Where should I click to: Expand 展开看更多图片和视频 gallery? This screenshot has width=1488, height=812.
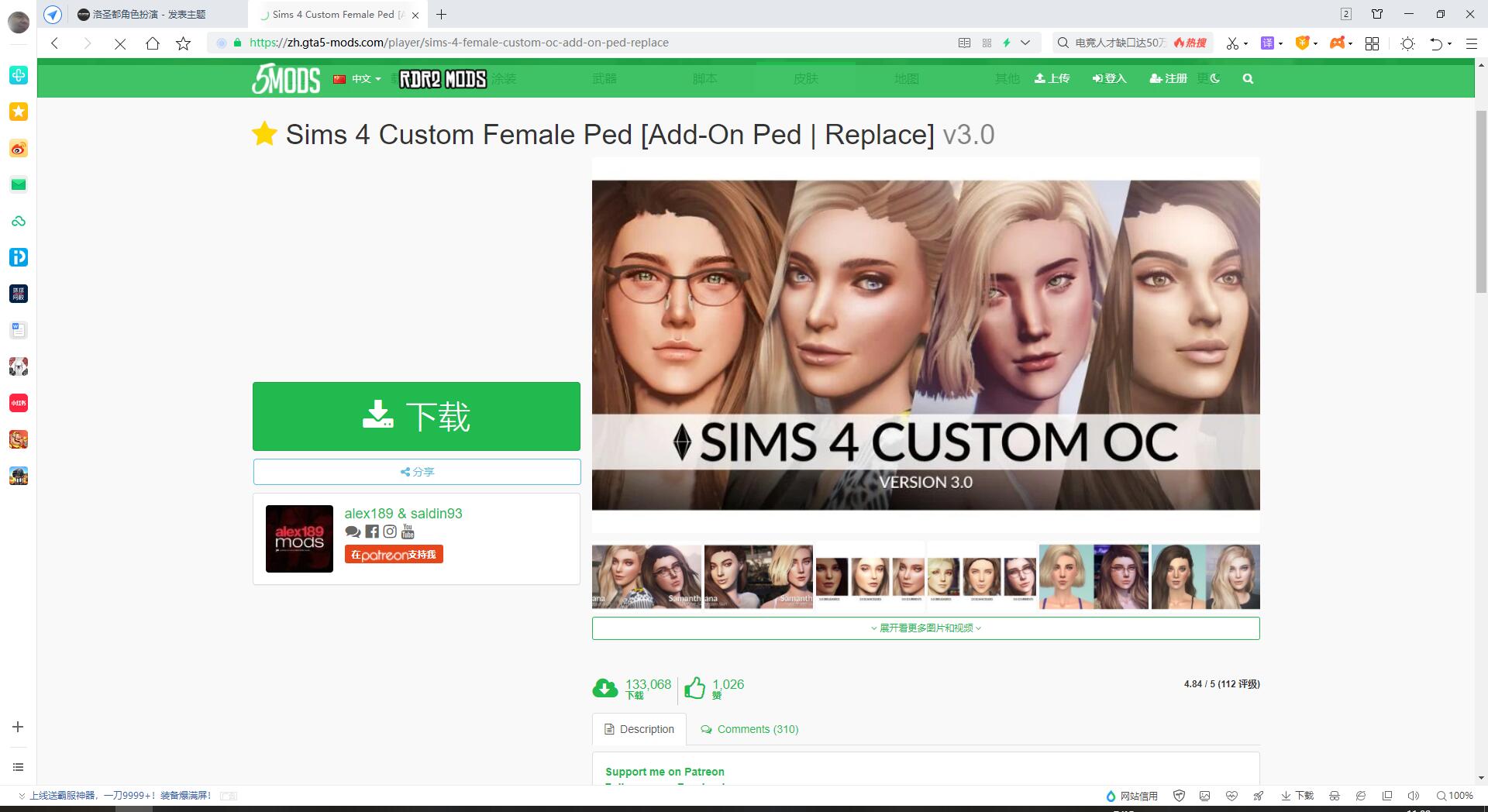(x=925, y=628)
